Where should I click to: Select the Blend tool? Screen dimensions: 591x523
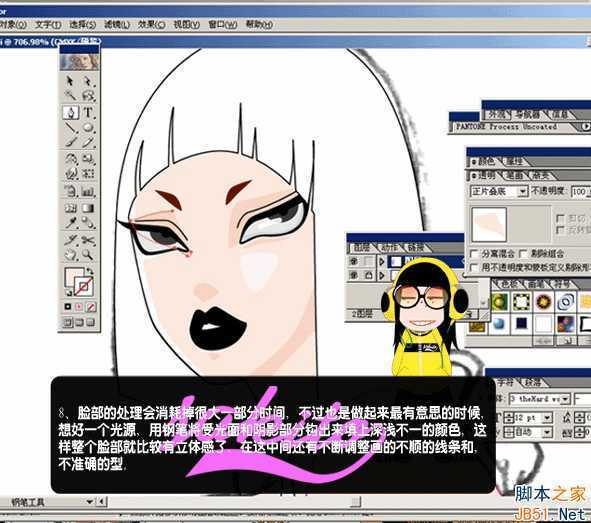point(88,223)
